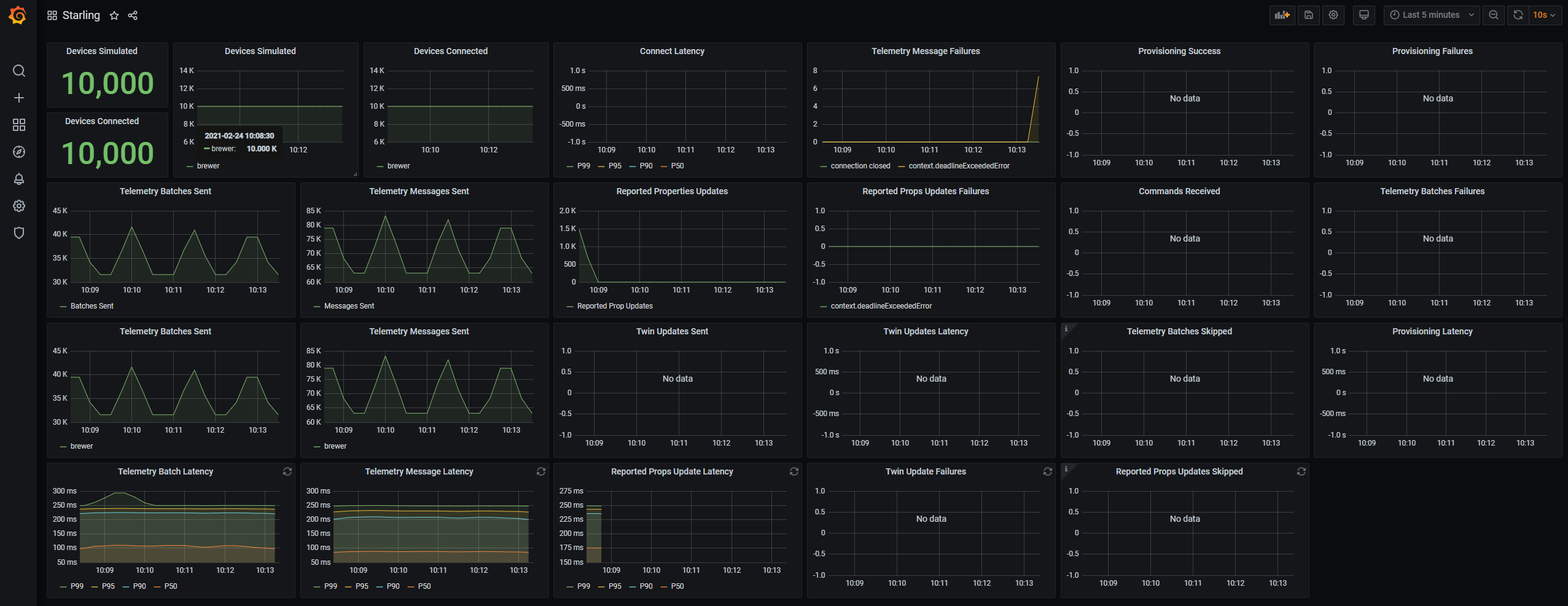Viewport: 1568px width, 606px height.
Task: Open the Server Admin shield icon
Action: click(19, 233)
